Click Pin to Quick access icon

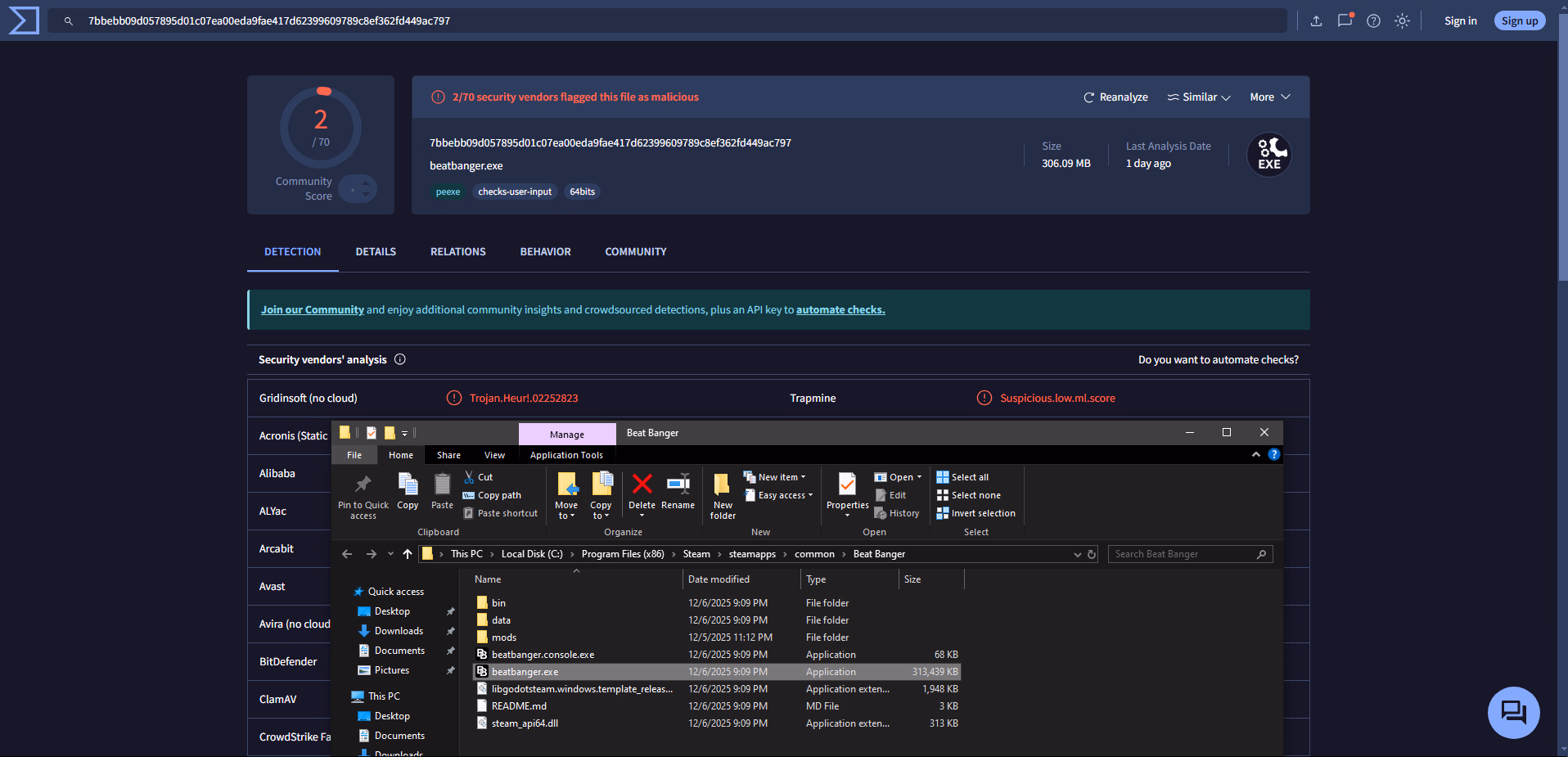click(363, 485)
